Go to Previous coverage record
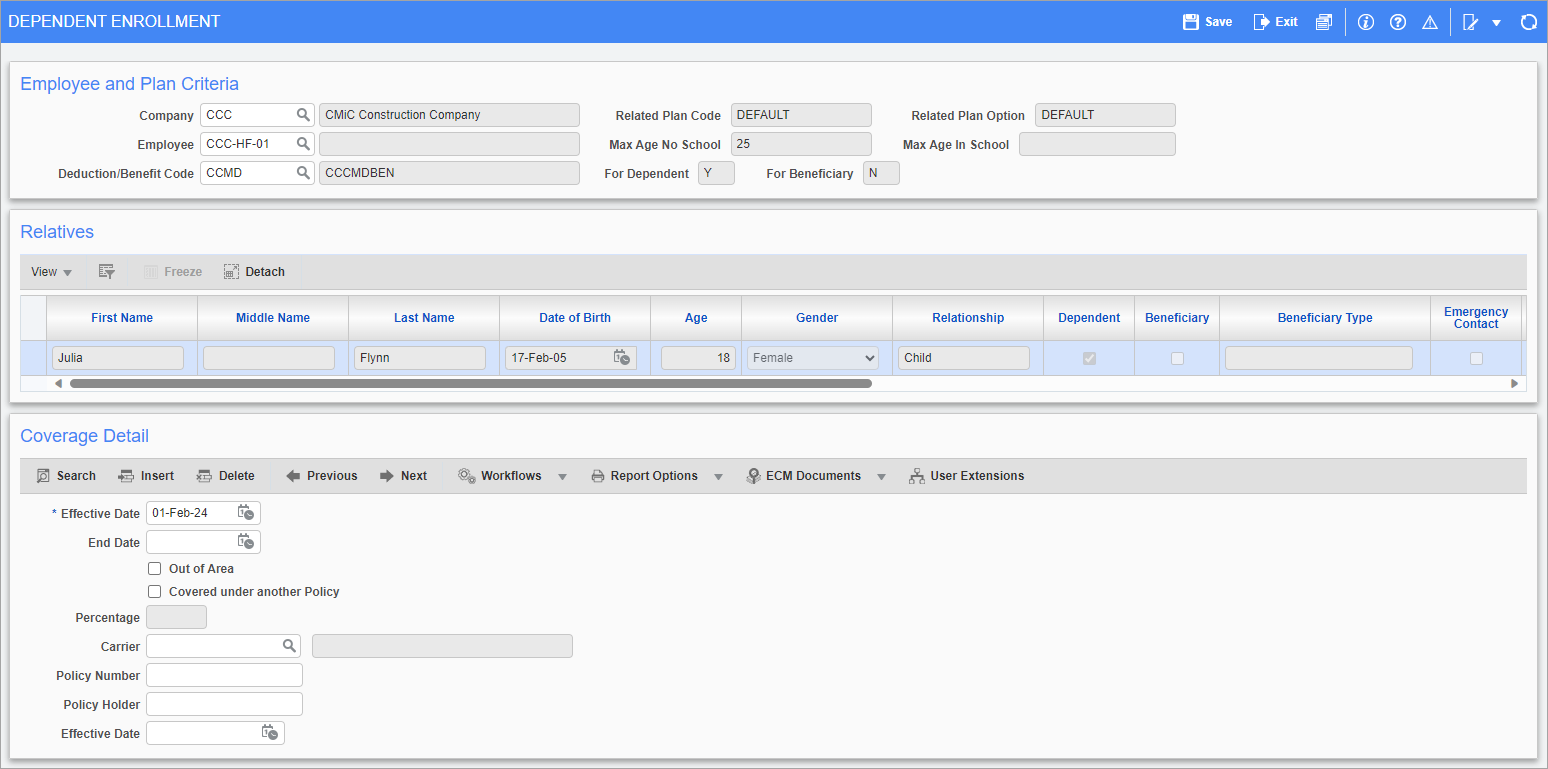This screenshot has height=769, width=1548. (321, 476)
